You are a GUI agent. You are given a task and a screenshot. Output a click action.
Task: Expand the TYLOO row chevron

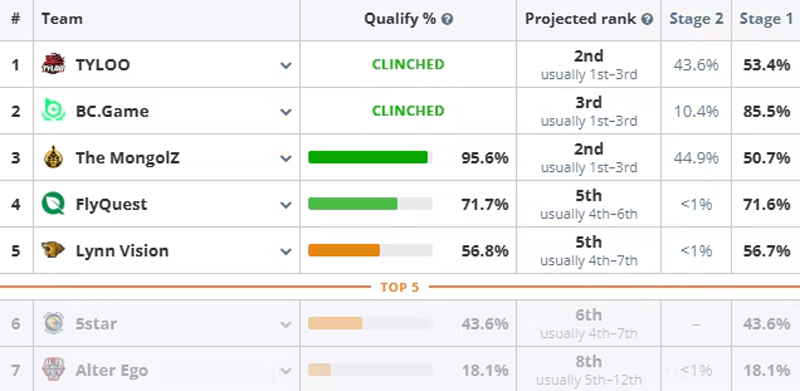click(x=286, y=65)
